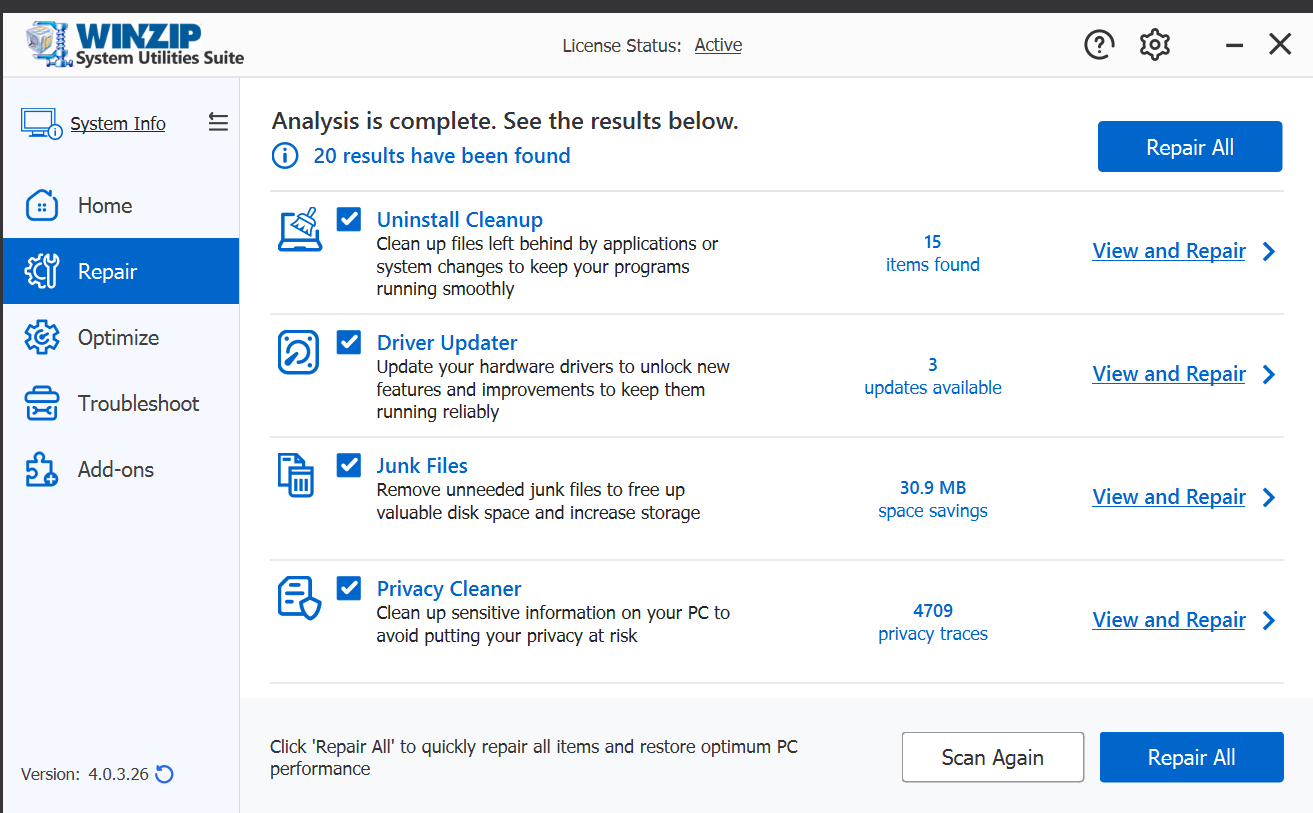
Task: Click the Junk Files title
Action: click(422, 466)
